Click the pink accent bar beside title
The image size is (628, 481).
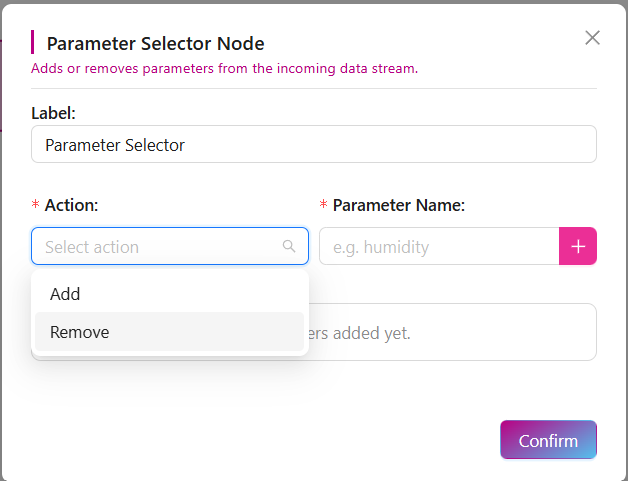[x=33, y=42]
